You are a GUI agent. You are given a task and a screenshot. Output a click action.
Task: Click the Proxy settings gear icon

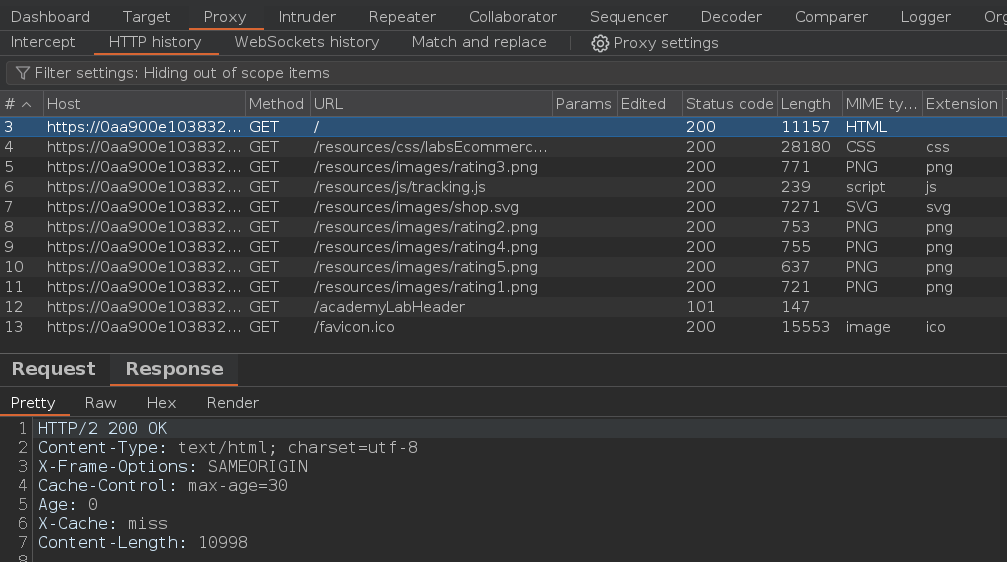[x=600, y=43]
